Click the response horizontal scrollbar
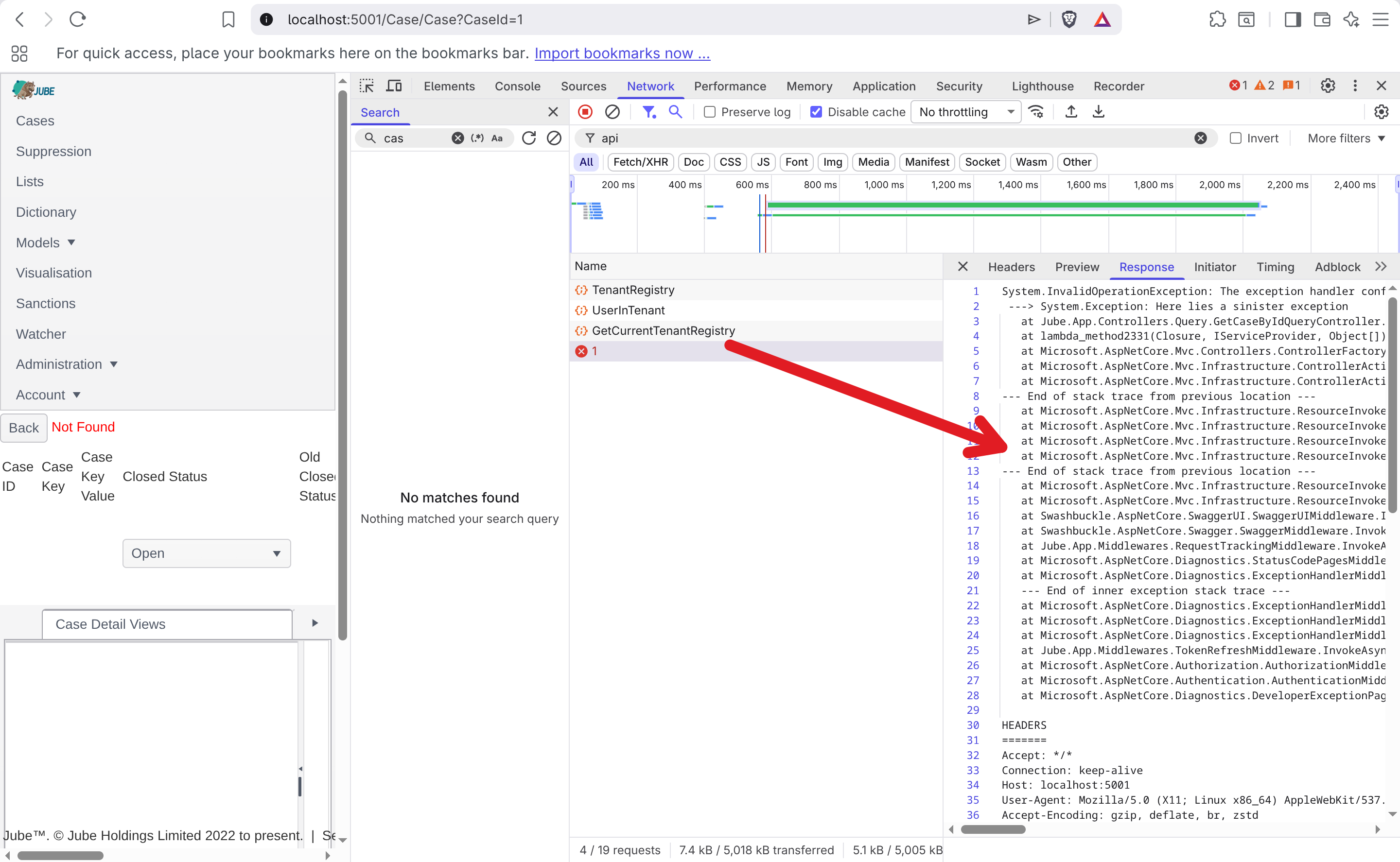The height and width of the screenshot is (862, 1400). (x=993, y=829)
